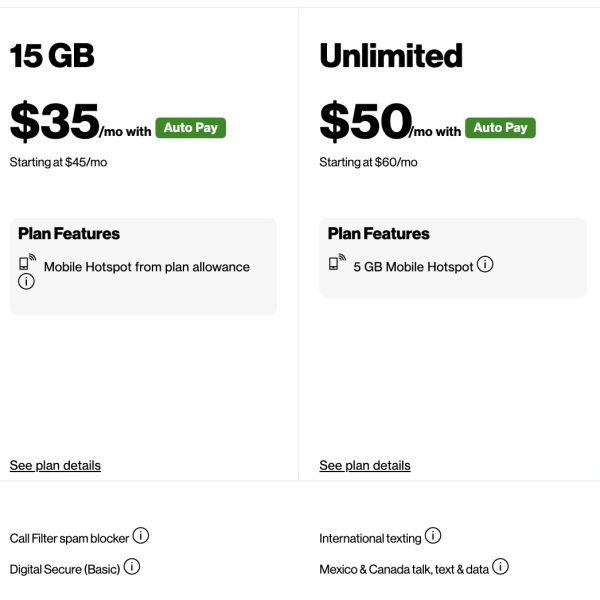Select the 15 GB plan heading
Screen dimensions: 600x600
click(x=52, y=56)
